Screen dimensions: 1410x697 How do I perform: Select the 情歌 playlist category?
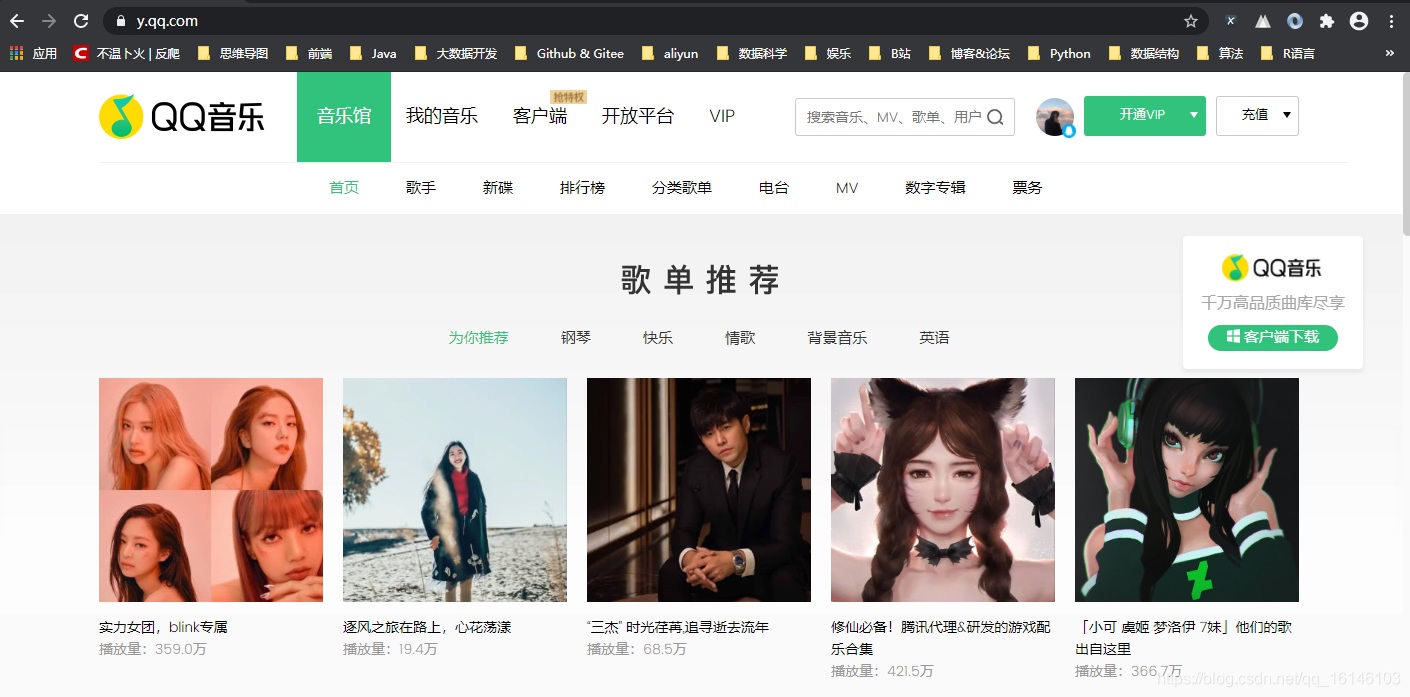point(740,338)
